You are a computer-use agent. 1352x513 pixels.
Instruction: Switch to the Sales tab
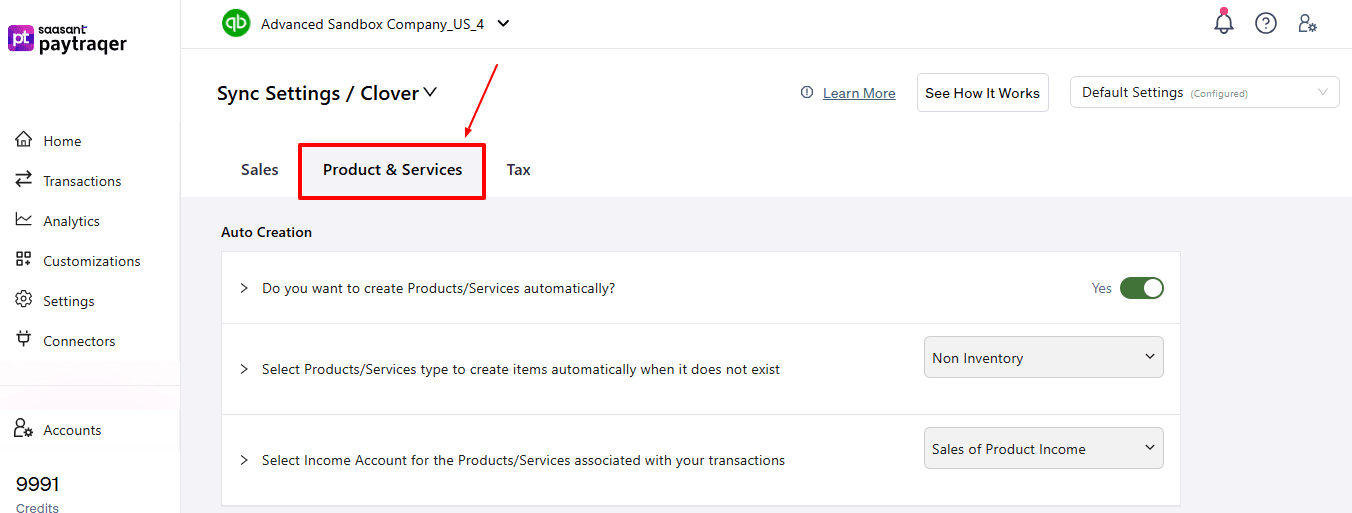(260, 170)
